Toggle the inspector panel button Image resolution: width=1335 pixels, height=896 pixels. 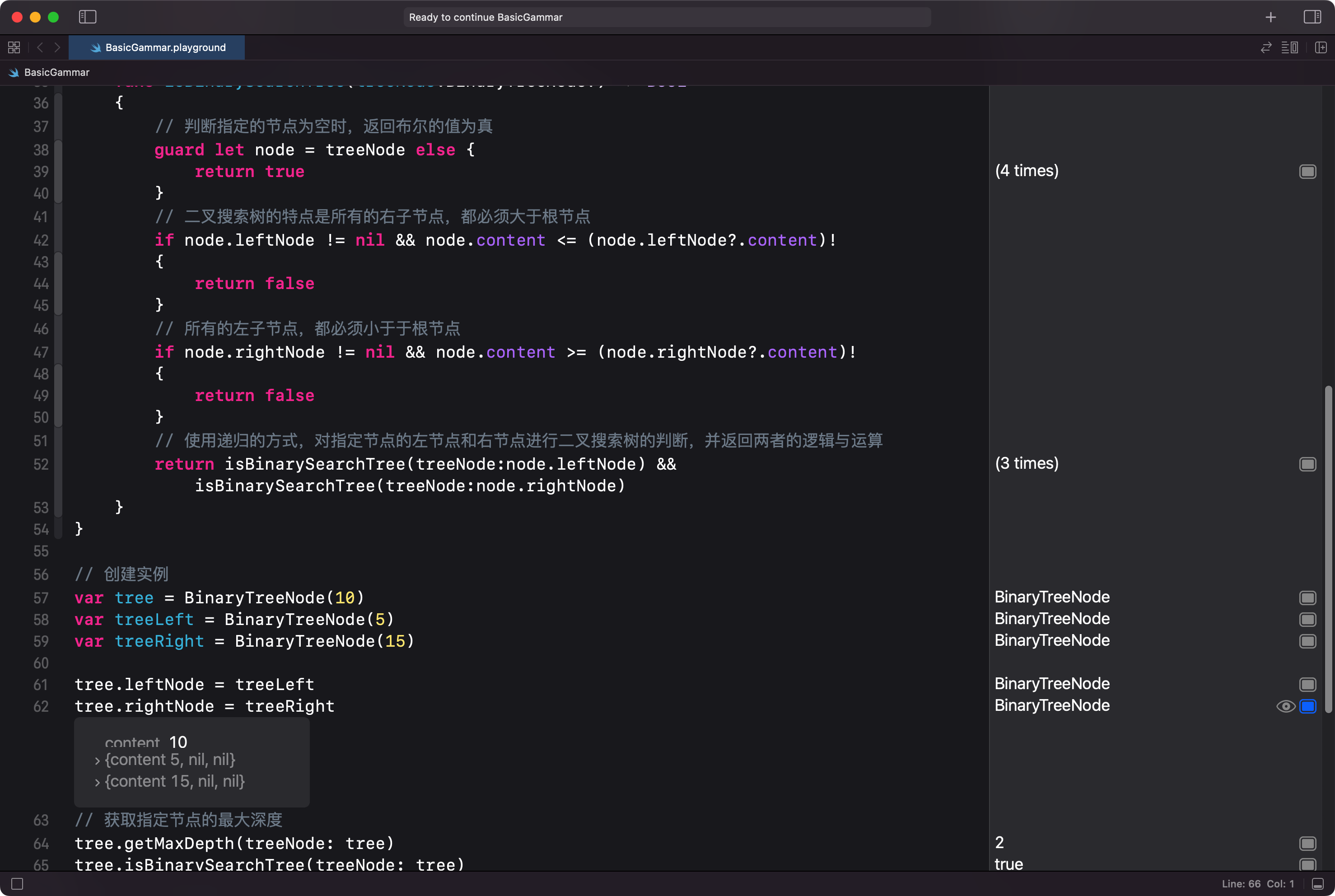(1312, 17)
